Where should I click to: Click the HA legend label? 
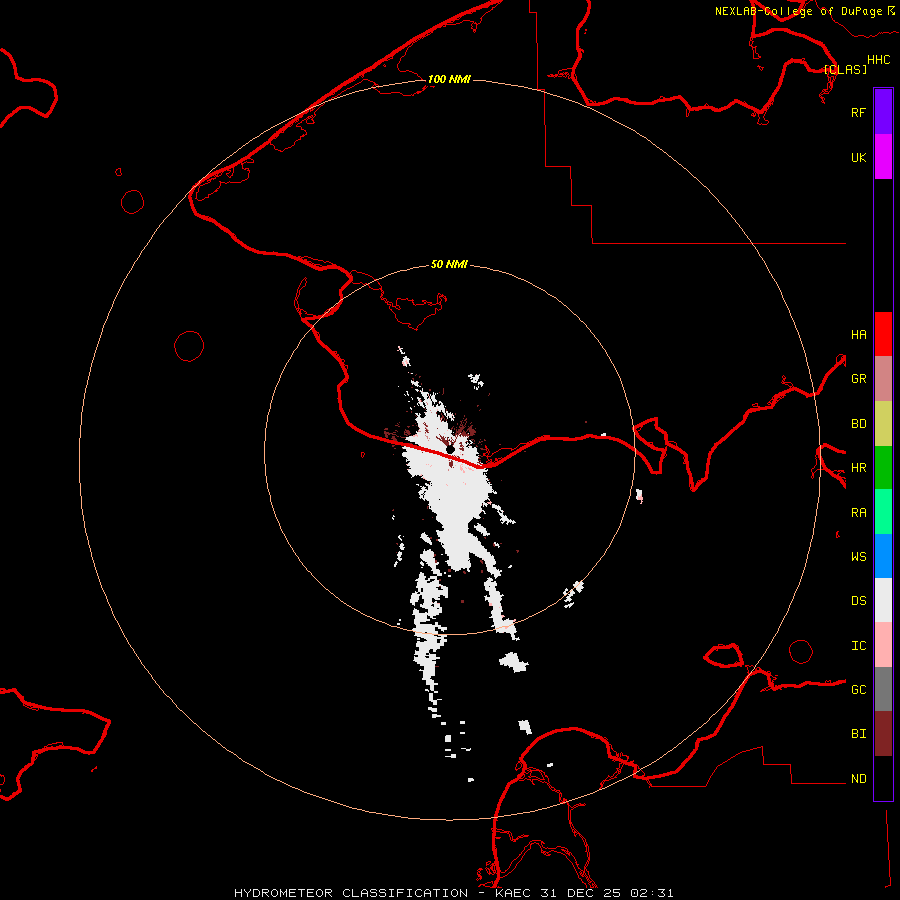tap(858, 335)
